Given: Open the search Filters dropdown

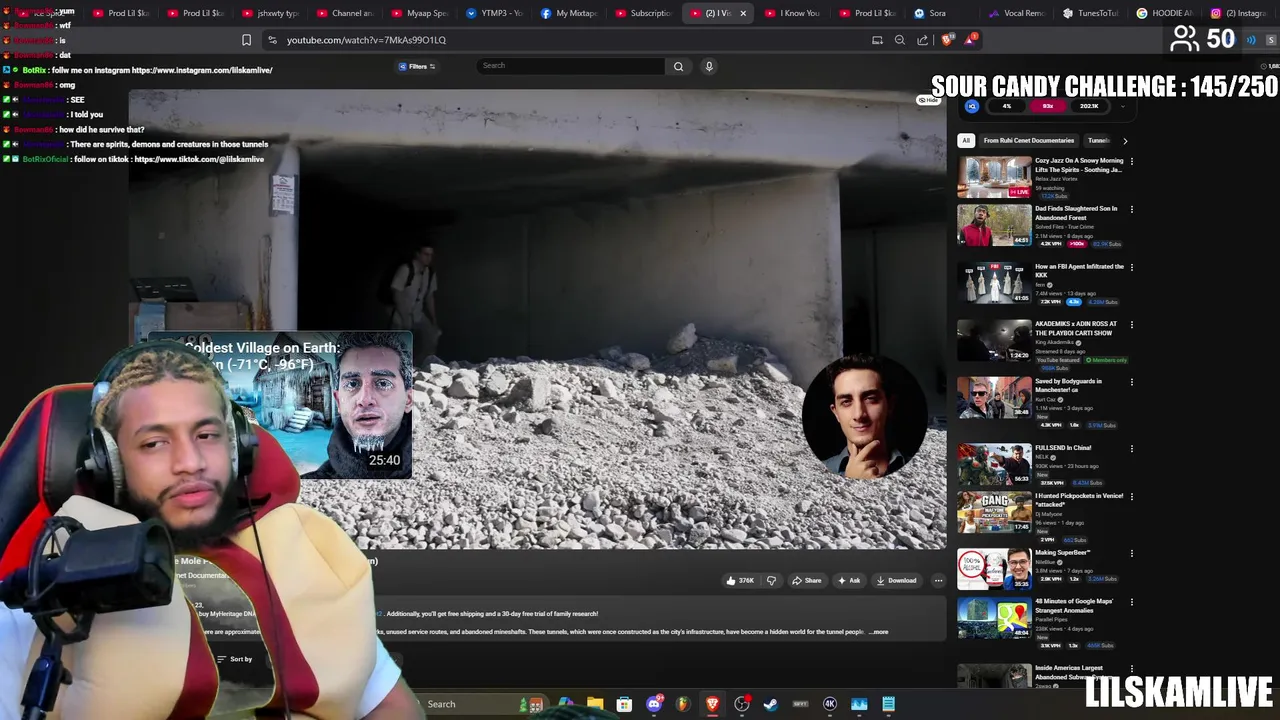Looking at the screenshot, I should (x=417, y=66).
